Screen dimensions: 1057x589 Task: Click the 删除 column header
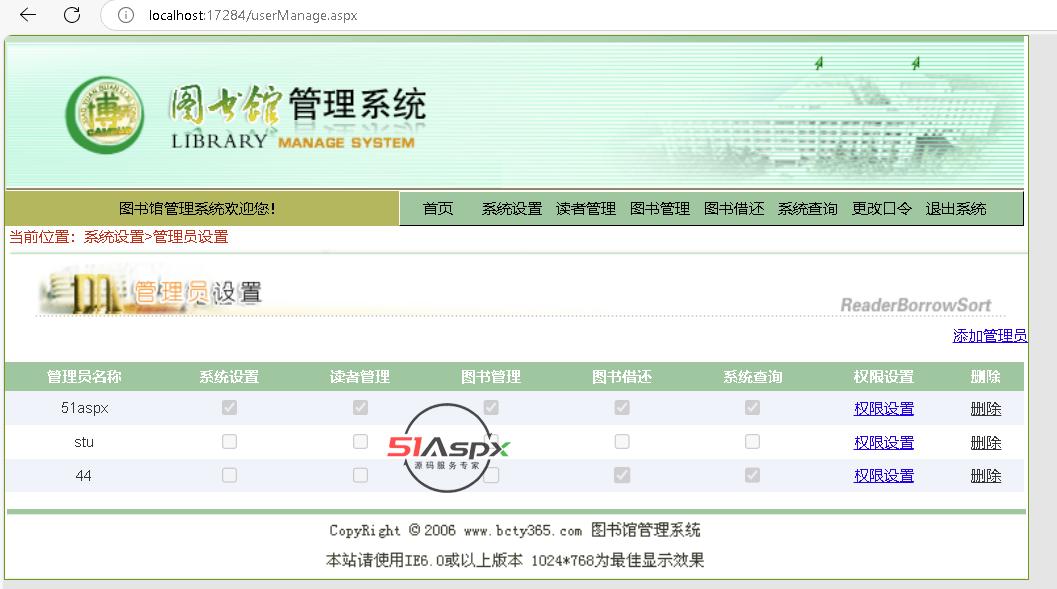click(x=986, y=377)
